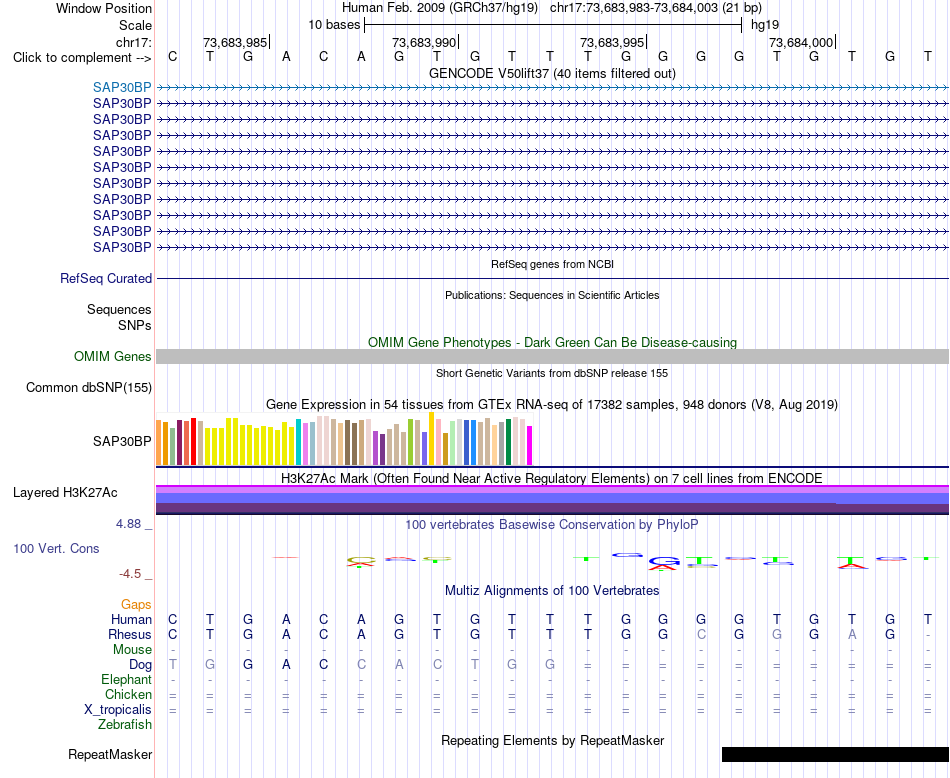Click 'Multiz Alignments of 100 Vertebrates' title

[552, 590]
